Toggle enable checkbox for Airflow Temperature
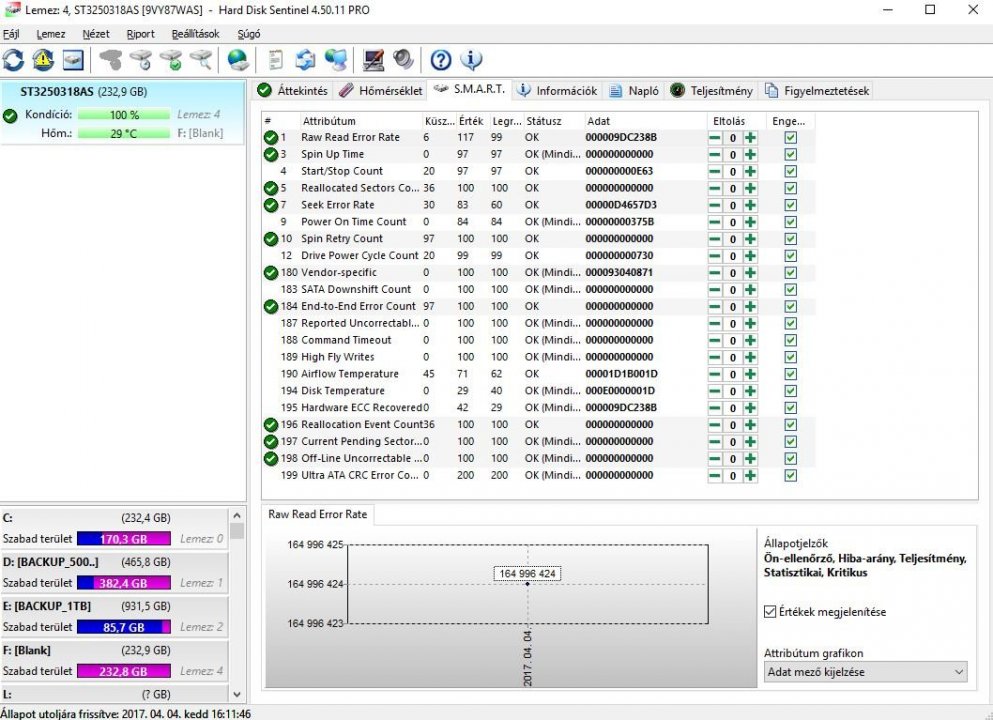The width and height of the screenshot is (993, 720). pyautogui.click(x=790, y=374)
